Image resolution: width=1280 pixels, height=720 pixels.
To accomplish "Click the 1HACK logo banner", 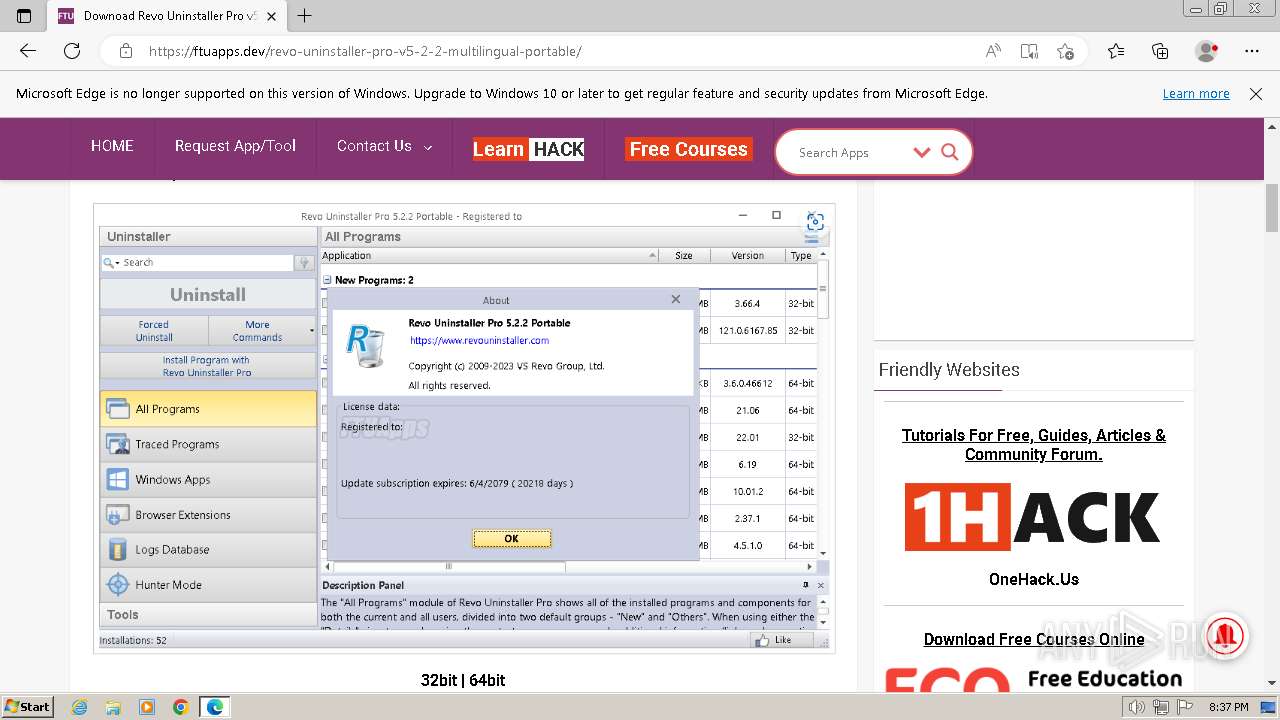I will (1033, 517).
